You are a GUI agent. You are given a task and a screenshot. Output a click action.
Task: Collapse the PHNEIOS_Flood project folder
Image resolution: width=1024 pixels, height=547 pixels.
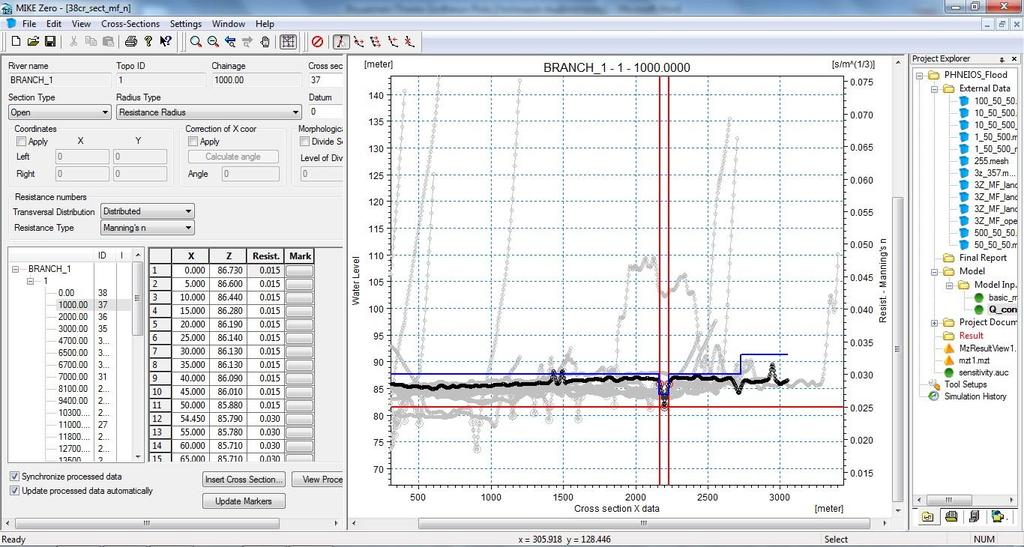click(920, 76)
